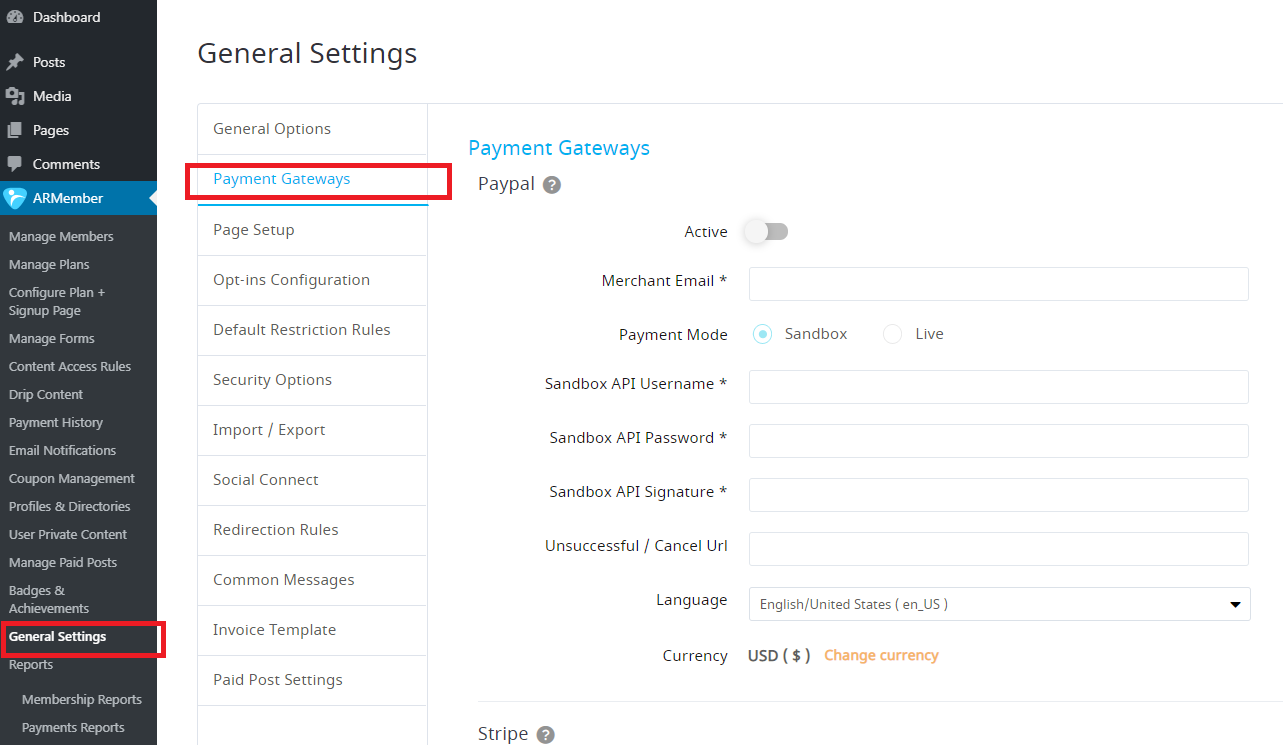The height and width of the screenshot is (746, 1284).
Task: Click the Change currency link
Action: pyautogui.click(x=881, y=656)
